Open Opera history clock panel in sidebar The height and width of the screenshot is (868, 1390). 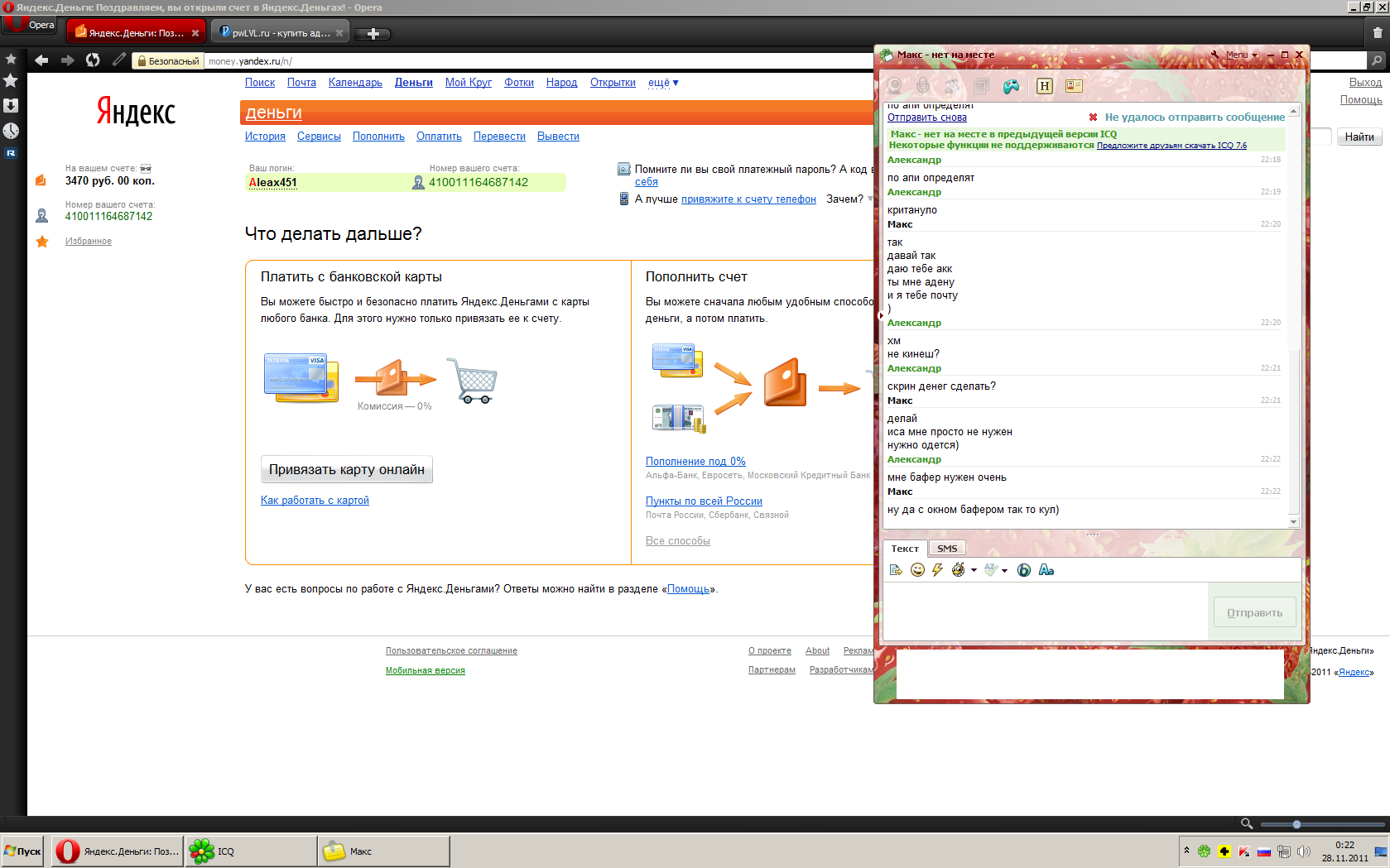coord(11,131)
